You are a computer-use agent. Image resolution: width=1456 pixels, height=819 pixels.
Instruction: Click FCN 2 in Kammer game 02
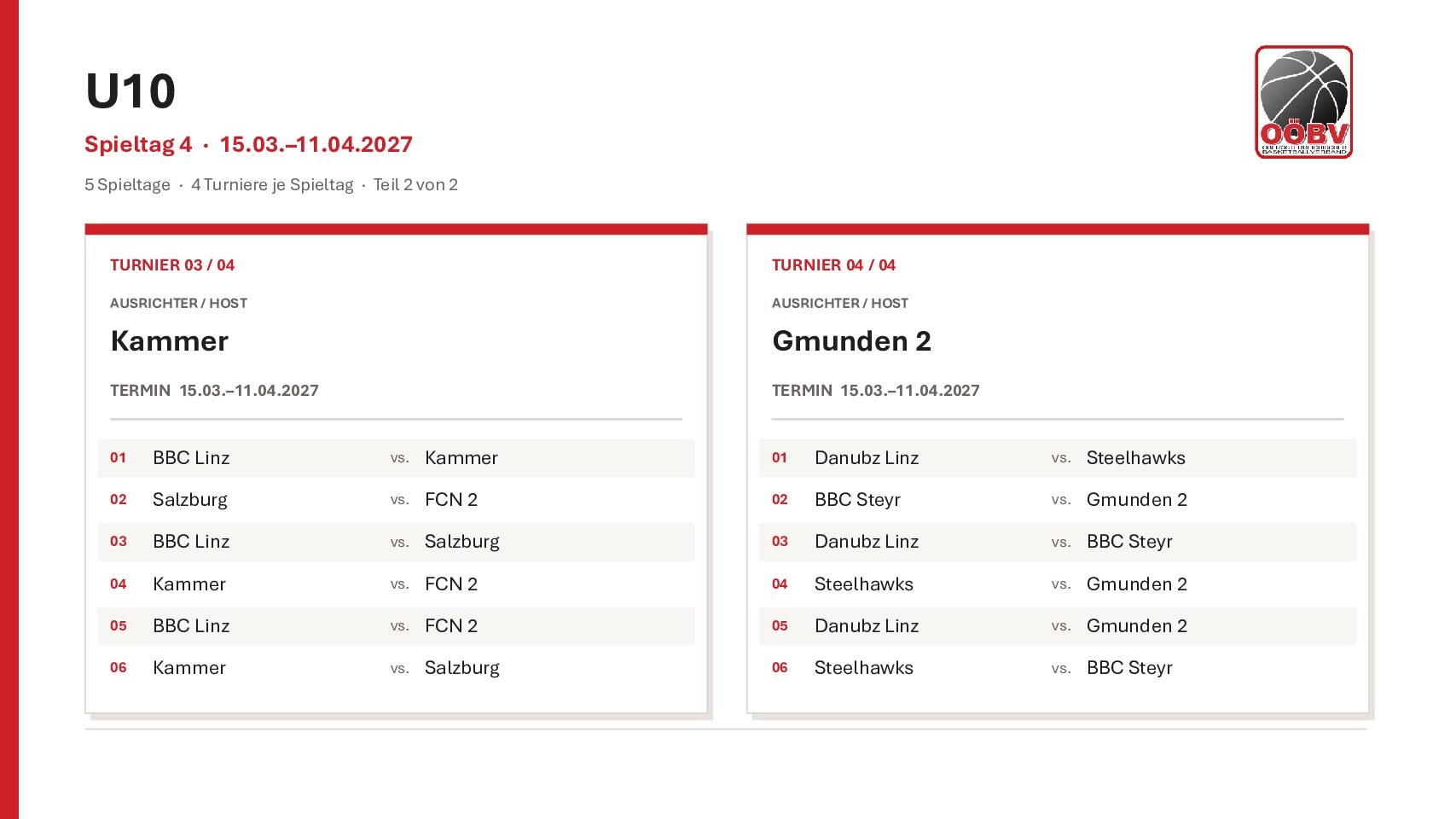pos(451,500)
